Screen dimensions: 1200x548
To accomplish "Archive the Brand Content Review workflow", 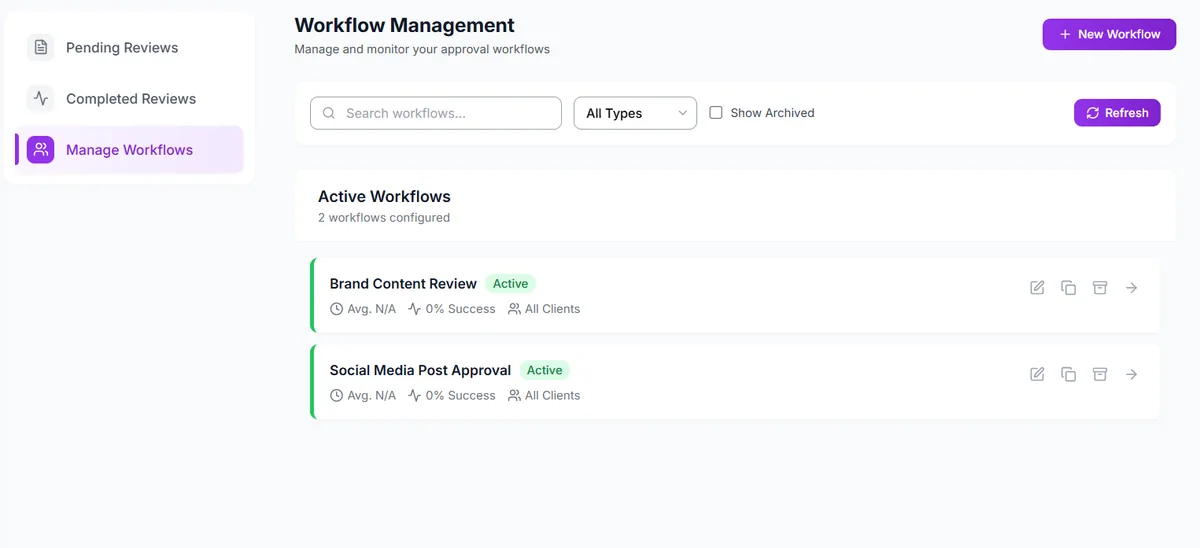I will pyautogui.click(x=1100, y=288).
